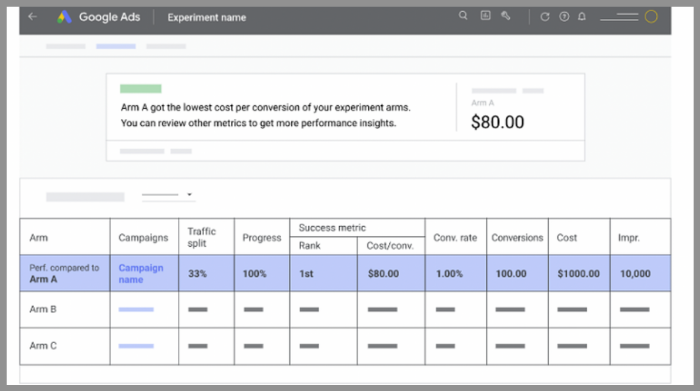Open the help question mark icon
Screen dimensions: 700x391
pos(564,17)
